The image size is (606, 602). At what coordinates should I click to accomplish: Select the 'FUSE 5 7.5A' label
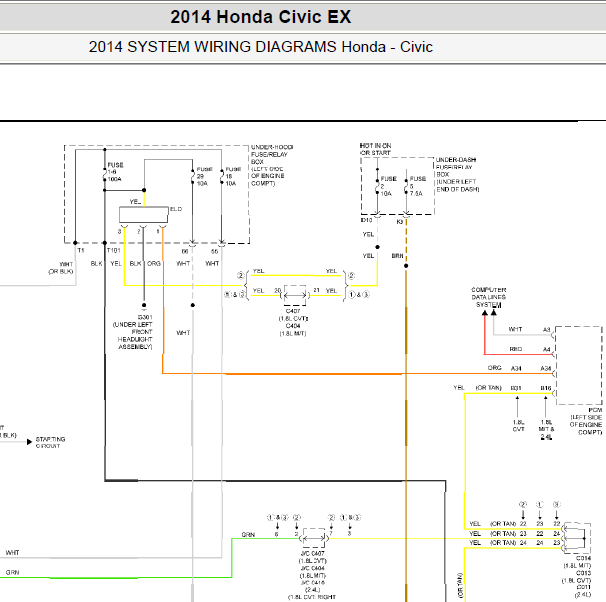pos(417,186)
